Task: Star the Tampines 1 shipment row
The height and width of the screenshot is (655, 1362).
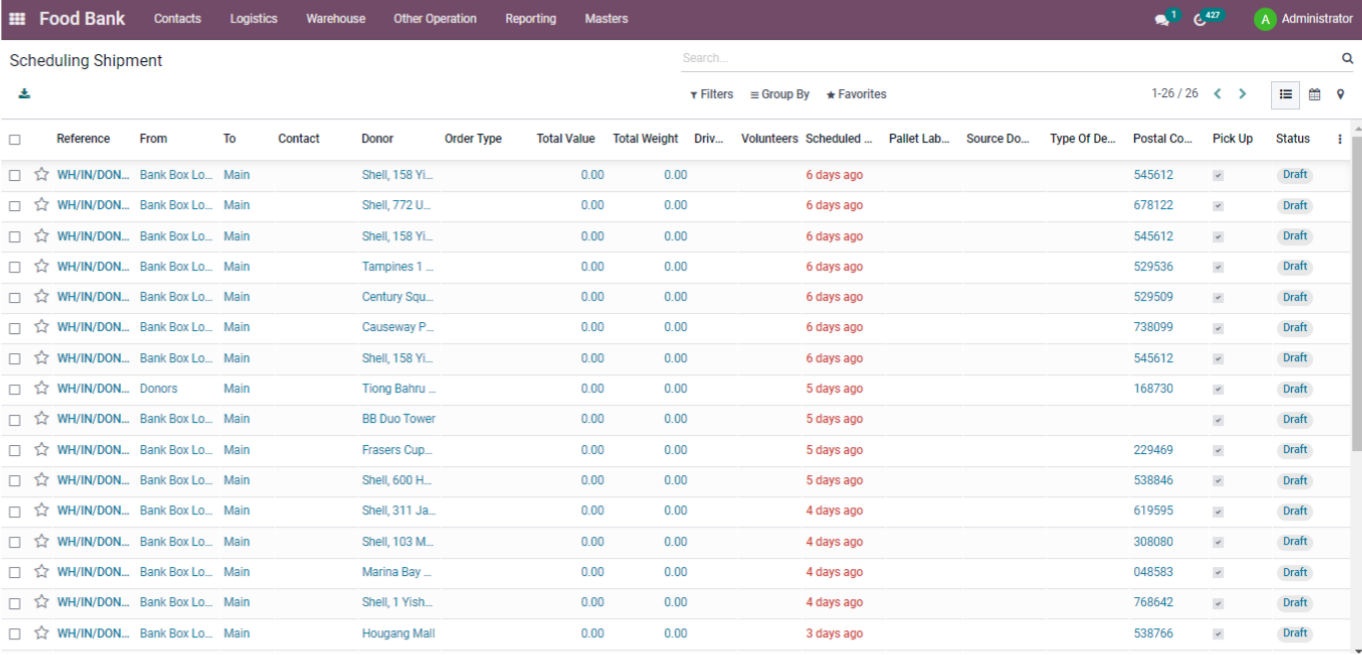Action: (x=41, y=266)
